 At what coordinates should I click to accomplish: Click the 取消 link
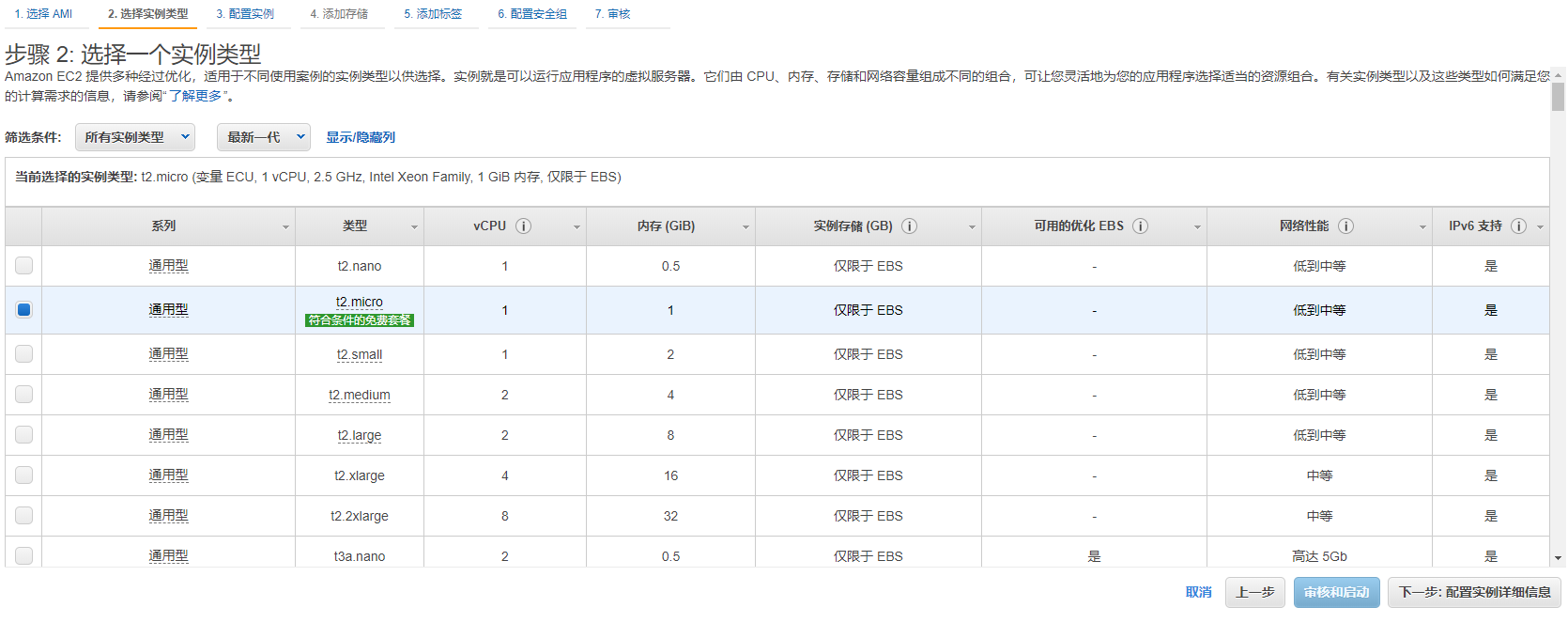pos(1199,592)
